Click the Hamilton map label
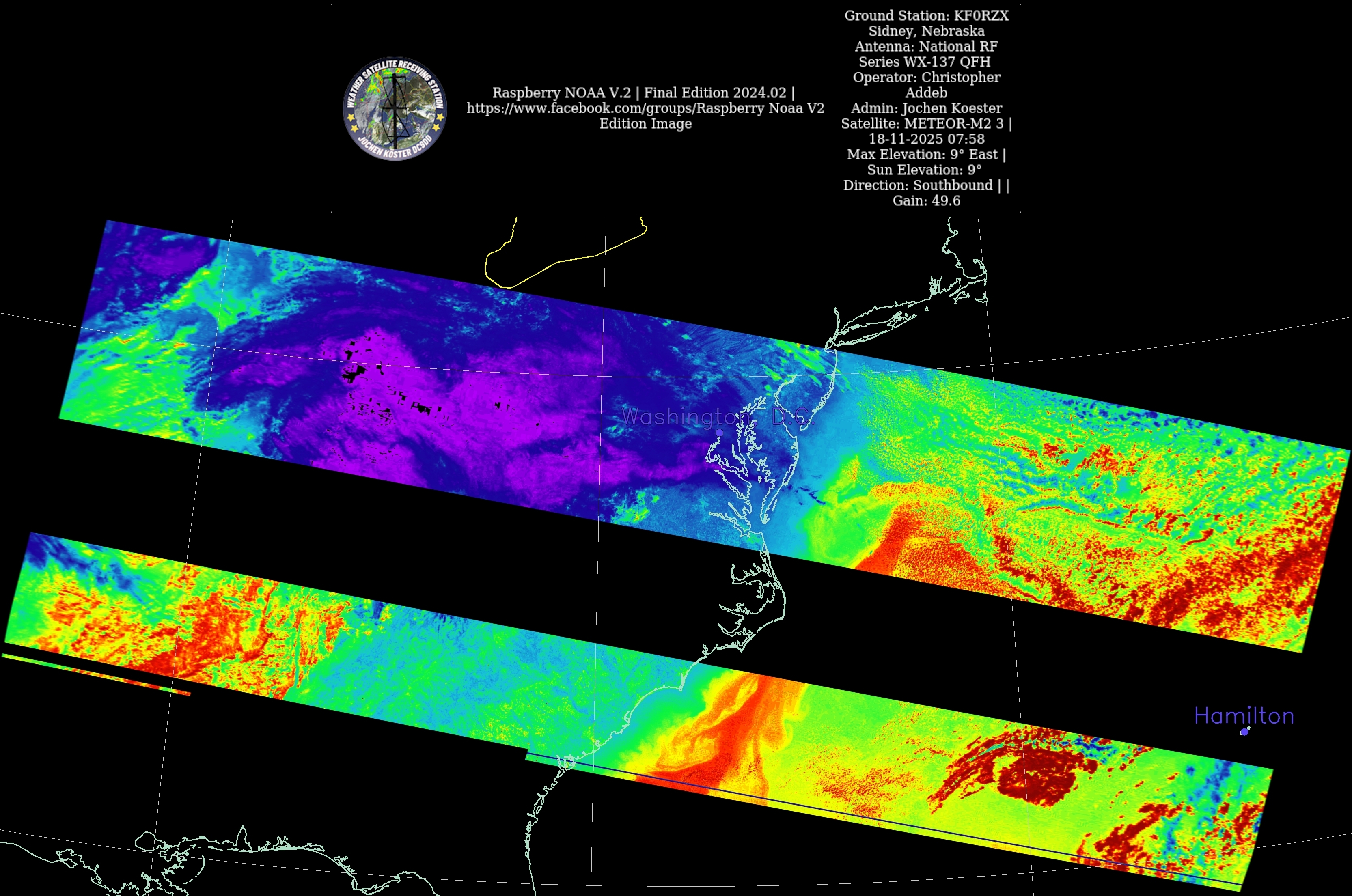The image size is (1352, 896). pos(1244,716)
